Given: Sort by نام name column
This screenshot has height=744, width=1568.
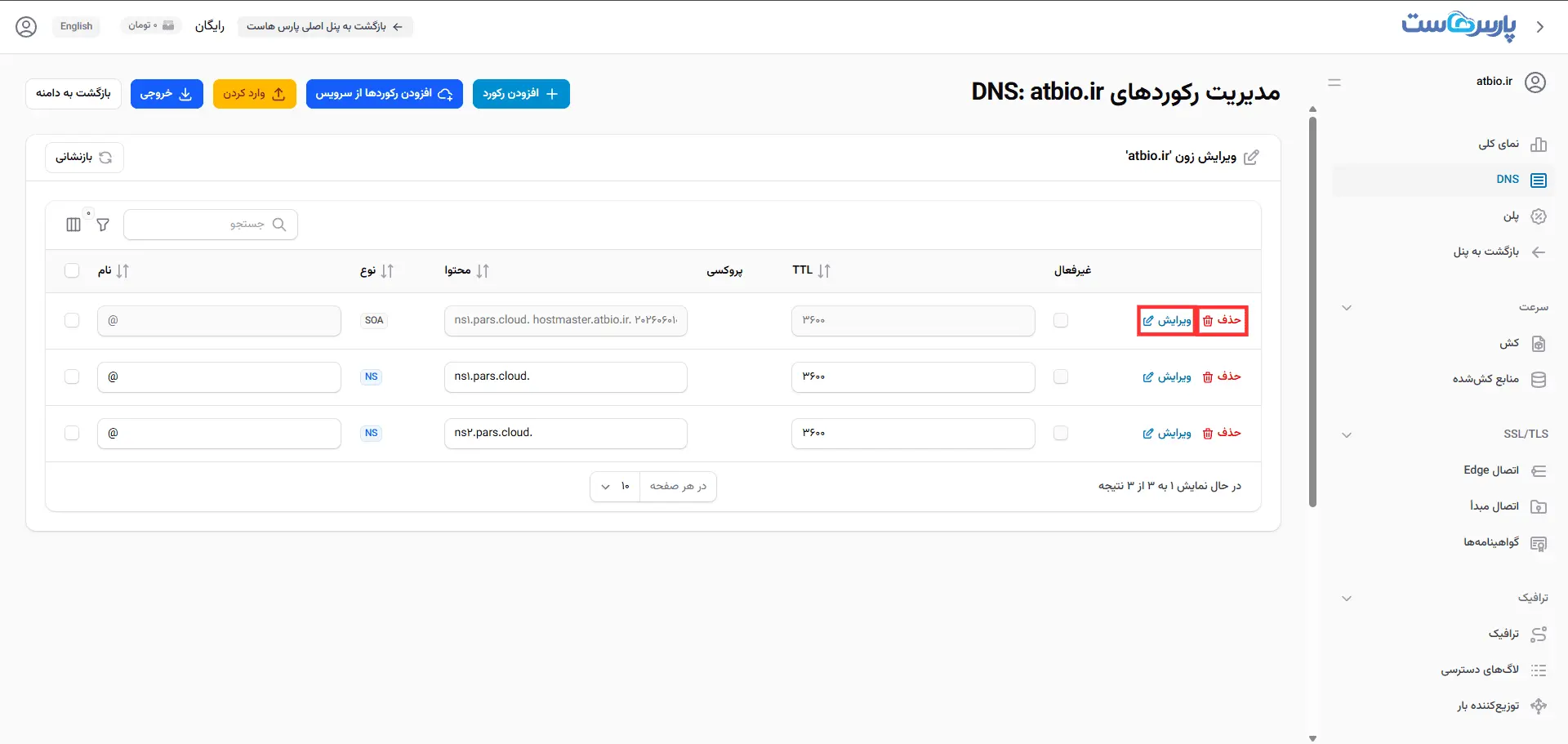Looking at the screenshot, I should (114, 271).
